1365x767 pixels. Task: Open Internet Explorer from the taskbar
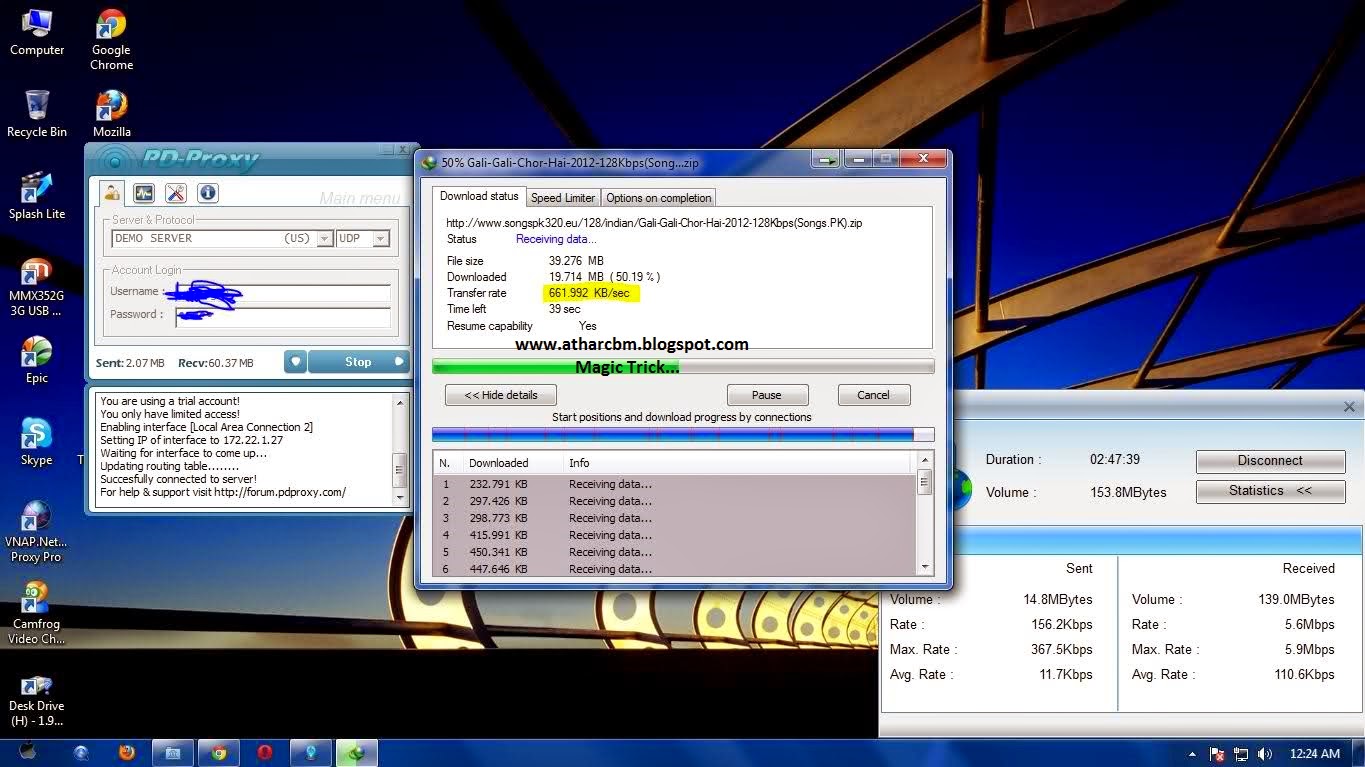click(81, 753)
